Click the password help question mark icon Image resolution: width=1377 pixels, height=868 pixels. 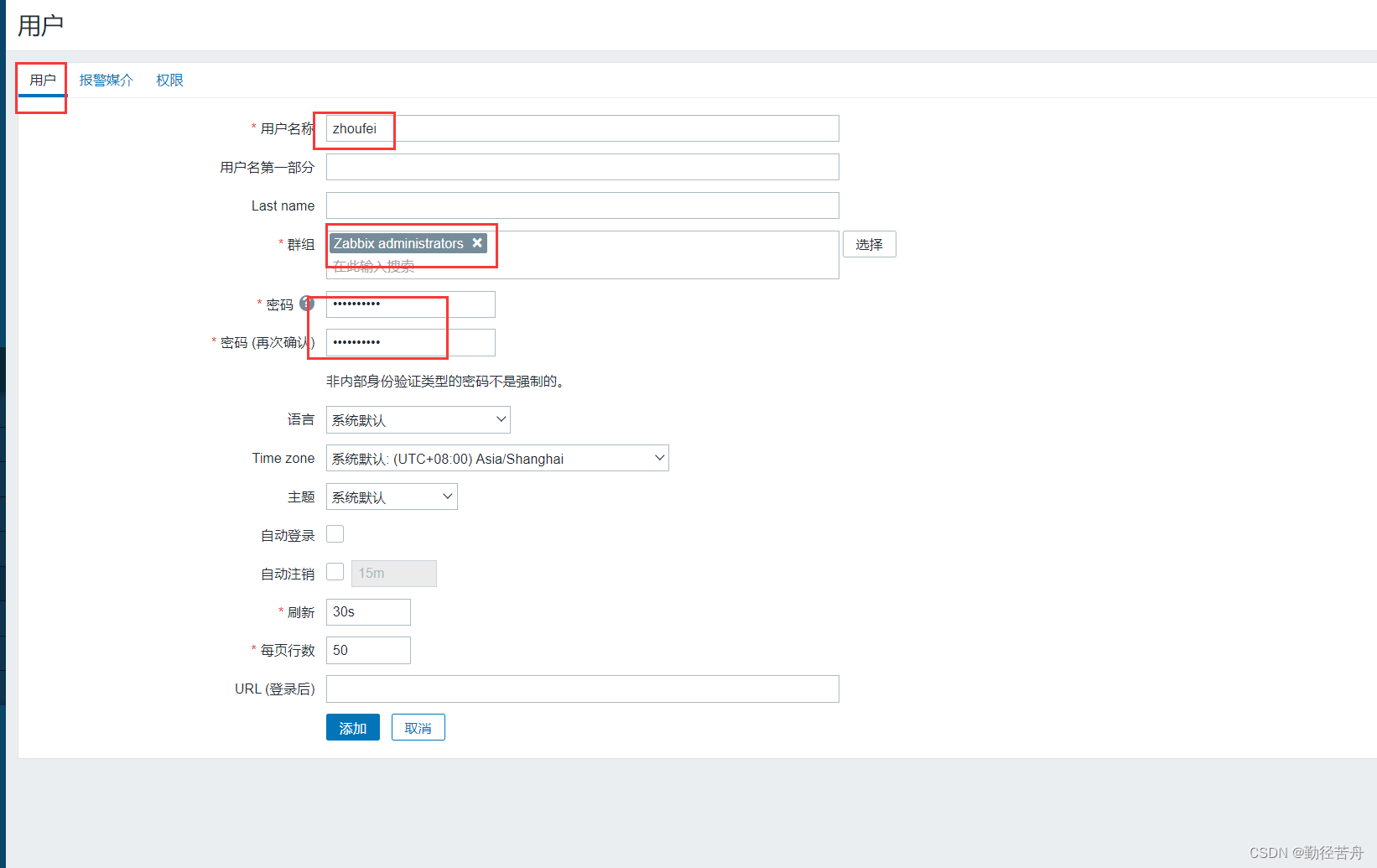[307, 304]
